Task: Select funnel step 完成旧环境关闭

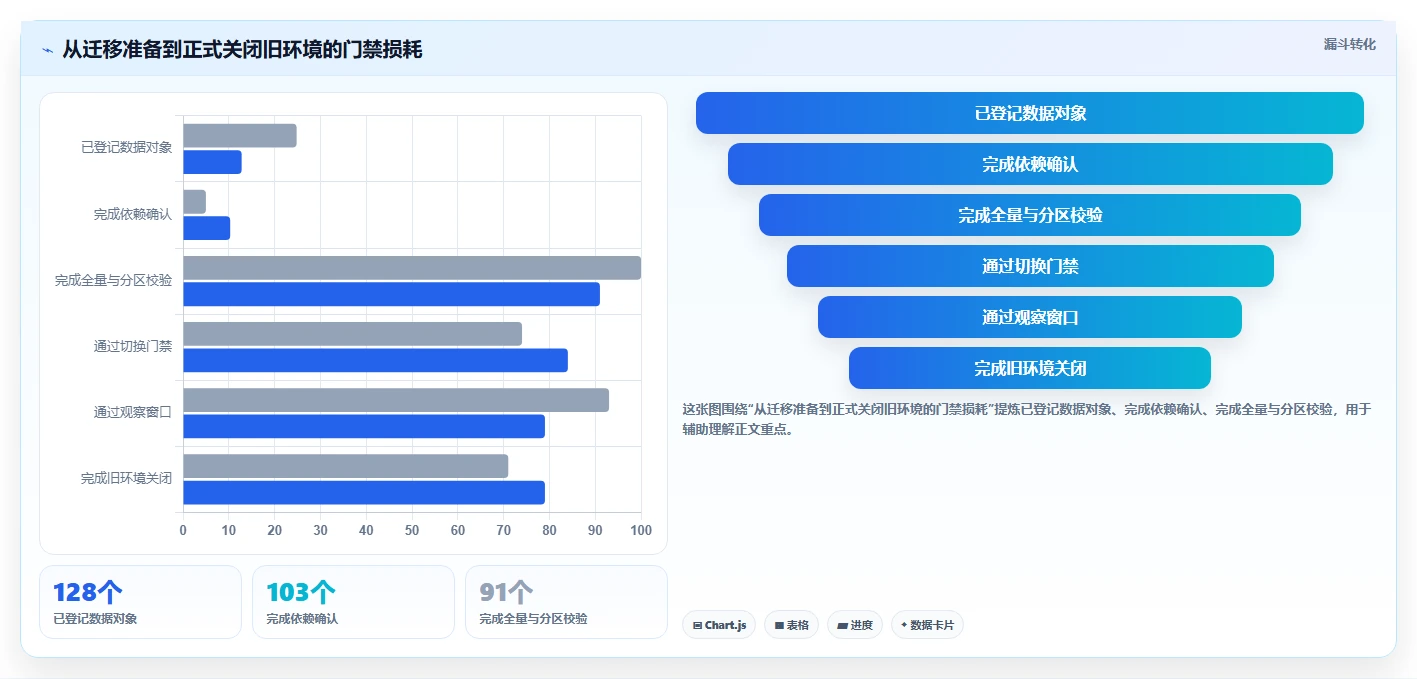Action: tap(1030, 368)
